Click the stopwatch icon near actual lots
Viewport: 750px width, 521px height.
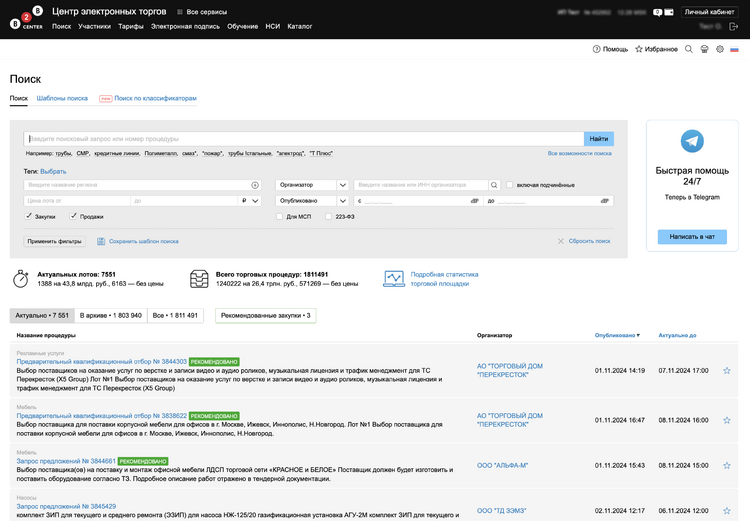coord(21,279)
